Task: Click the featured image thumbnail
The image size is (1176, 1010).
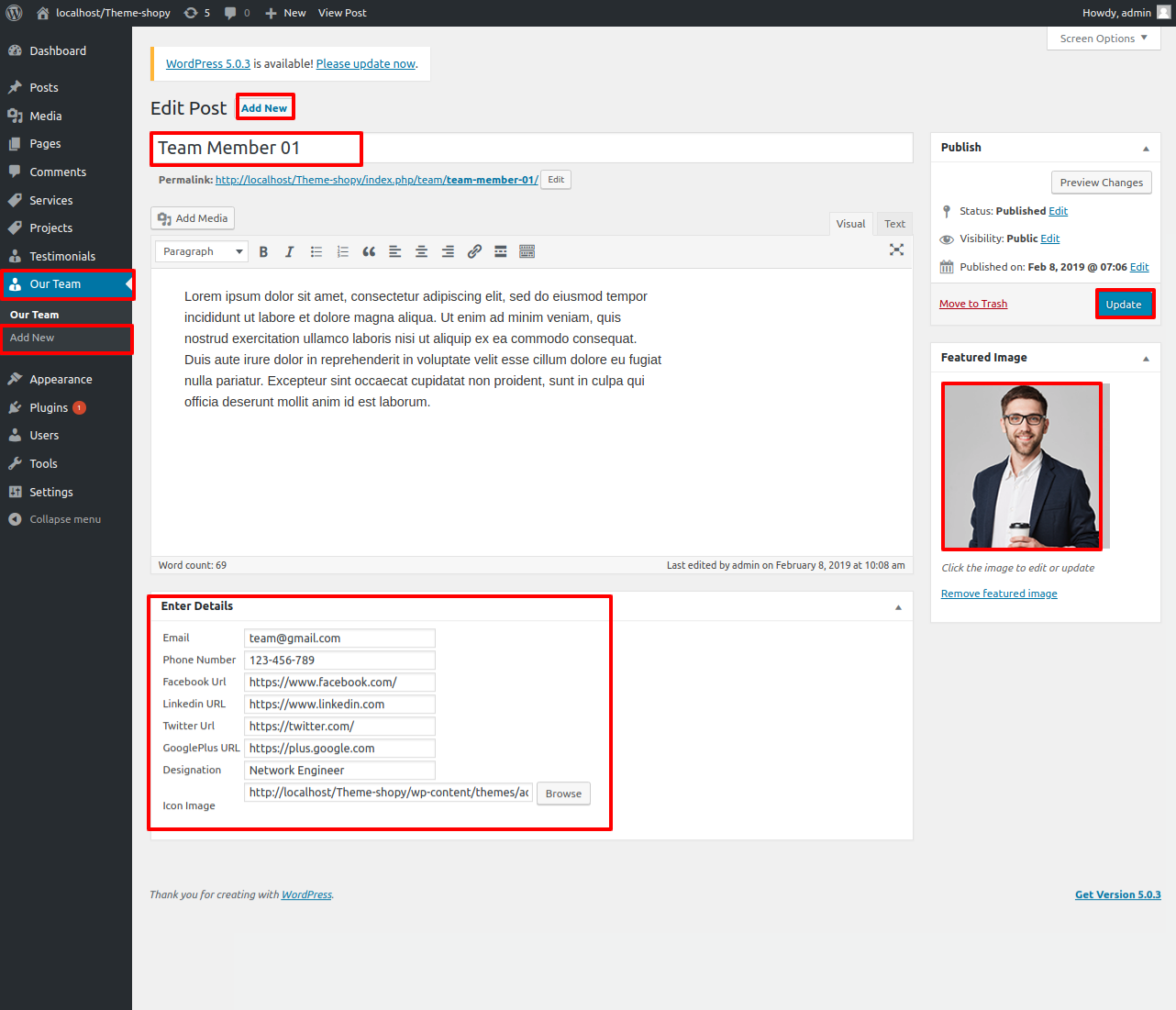Action: pyautogui.click(x=1022, y=466)
